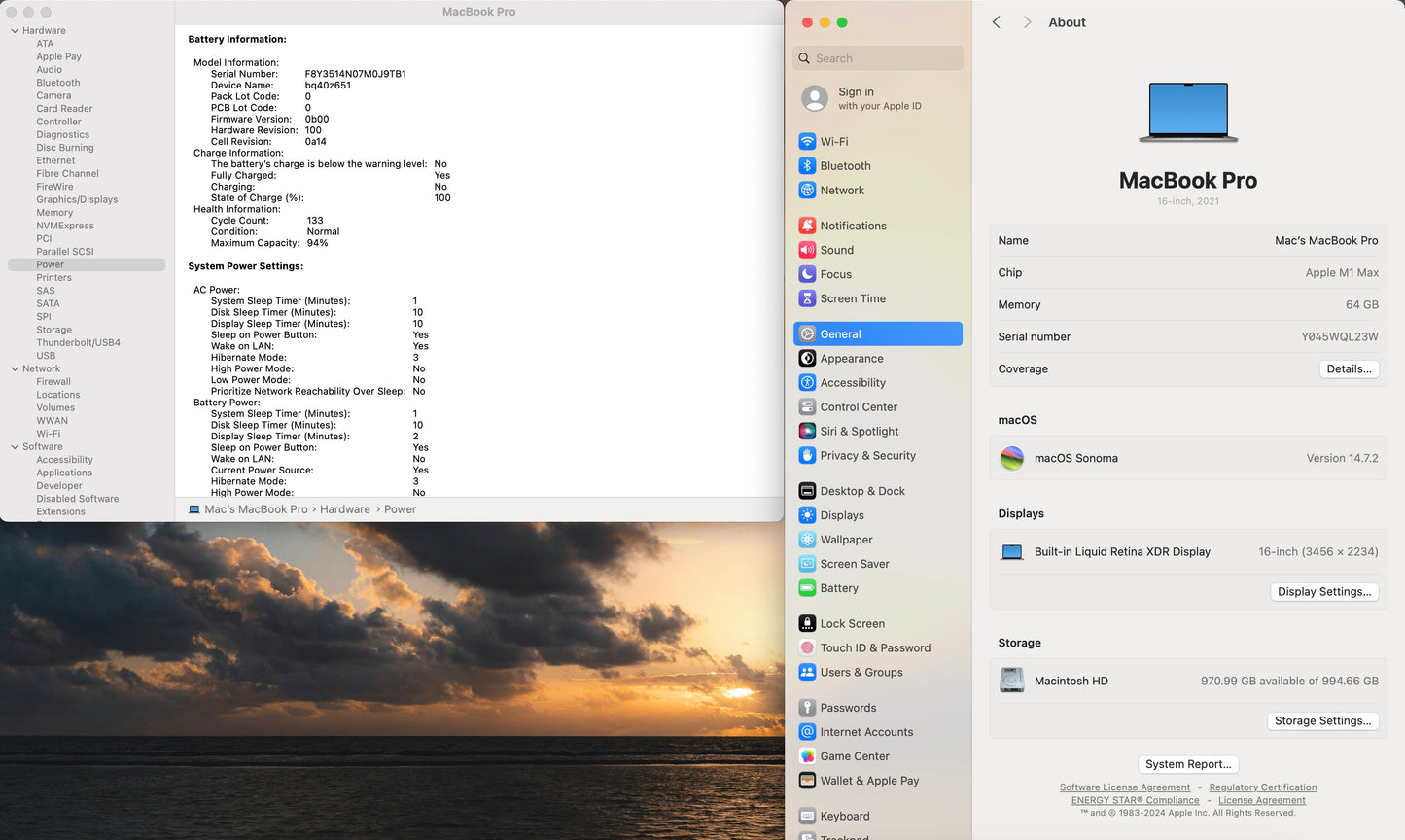Collapse the Hardware tree section

click(15, 31)
